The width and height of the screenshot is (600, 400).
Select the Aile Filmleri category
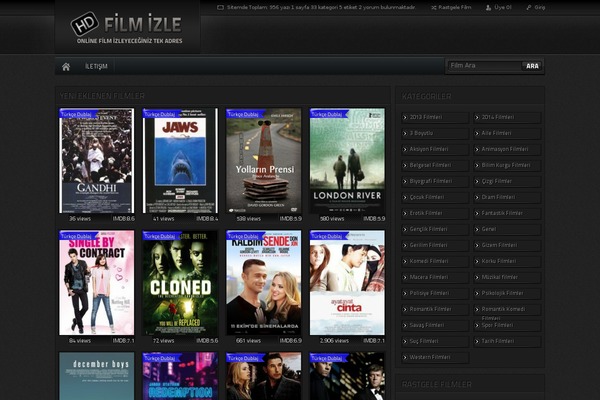coord(507,133)
